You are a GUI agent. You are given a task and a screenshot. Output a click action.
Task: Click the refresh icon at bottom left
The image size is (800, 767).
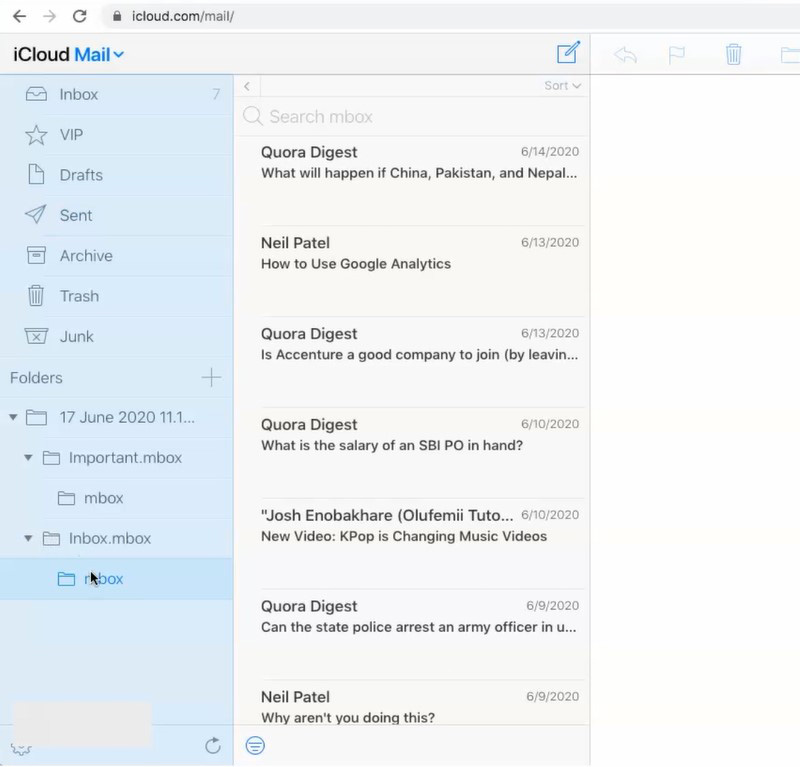[x=213, y=745]
